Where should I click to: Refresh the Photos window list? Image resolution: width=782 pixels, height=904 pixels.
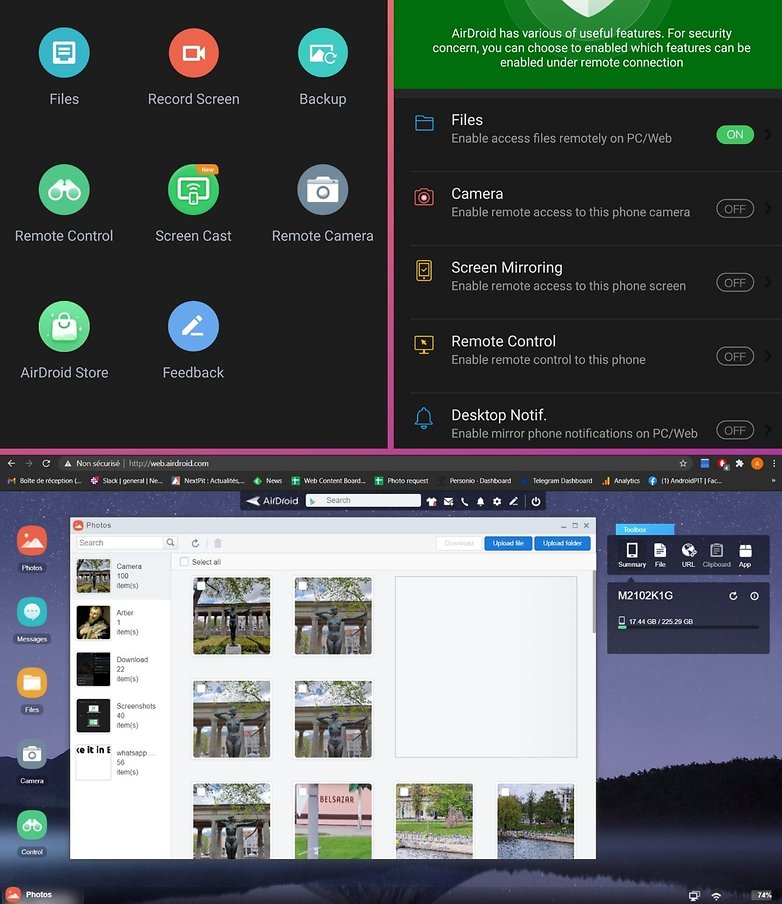click(196, 543)
